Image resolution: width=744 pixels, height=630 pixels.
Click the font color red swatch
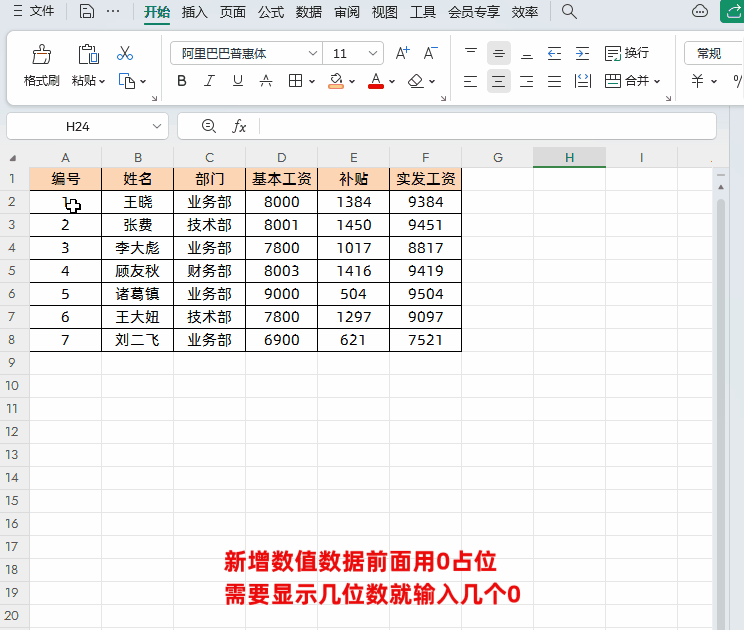tap(376, 86)
